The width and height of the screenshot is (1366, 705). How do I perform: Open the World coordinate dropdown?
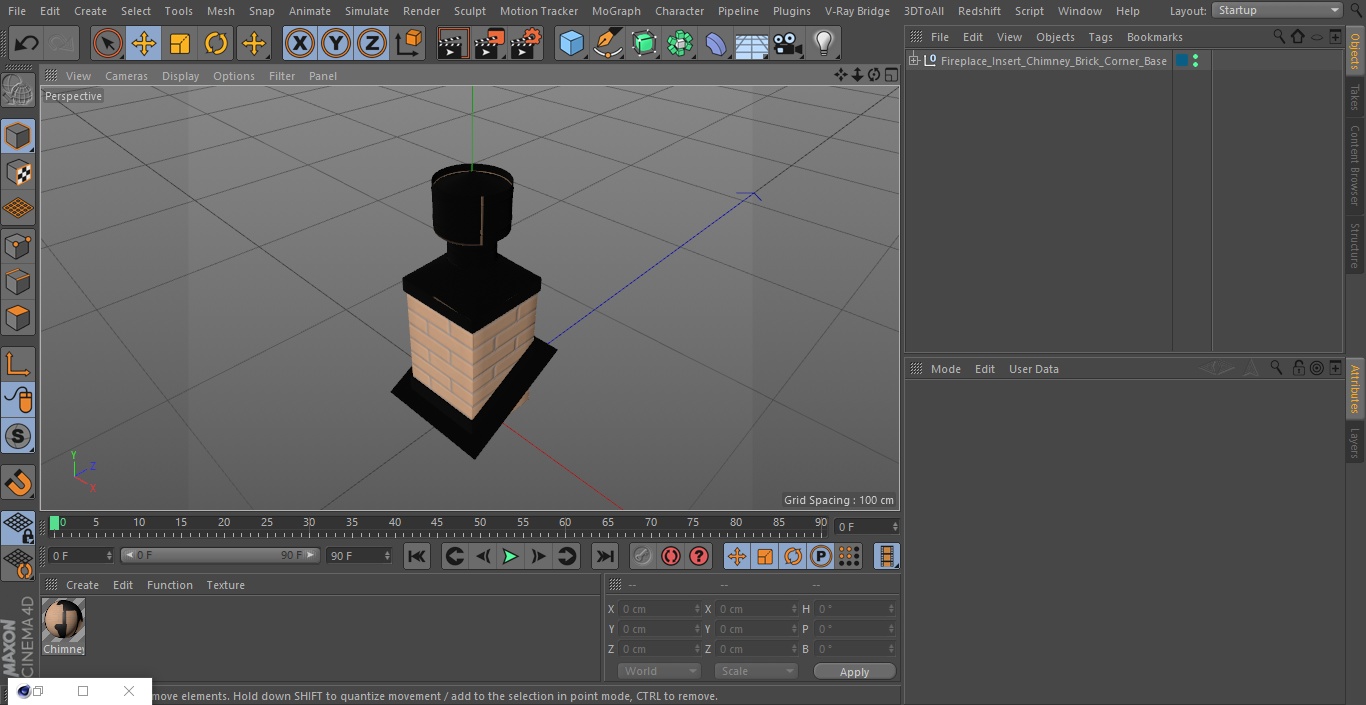tap(659, 671)
